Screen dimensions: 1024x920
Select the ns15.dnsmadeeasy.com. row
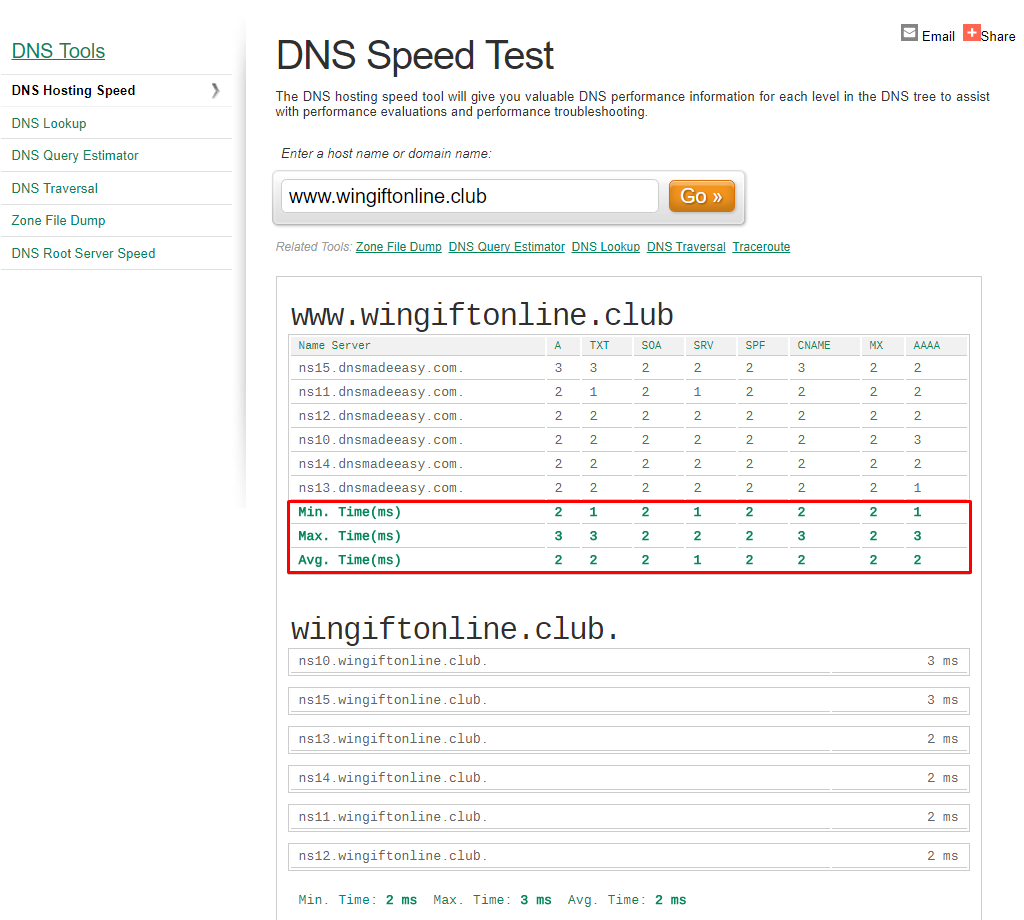[628, 368]
